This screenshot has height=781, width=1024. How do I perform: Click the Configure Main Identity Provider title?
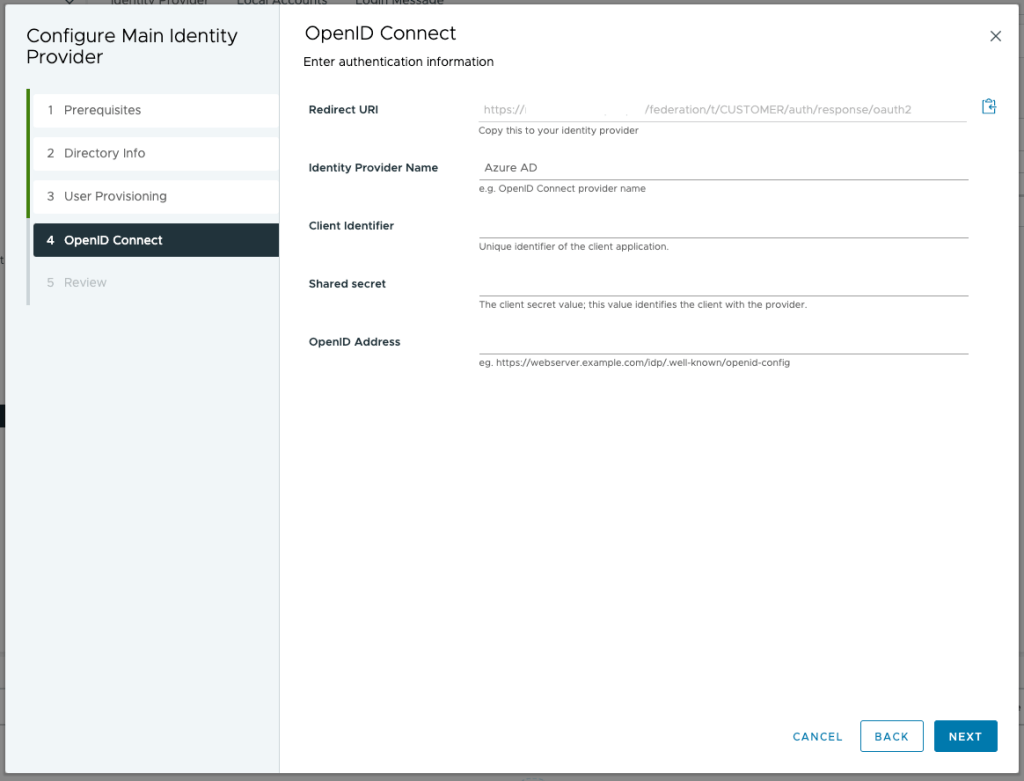coord(131,46)
